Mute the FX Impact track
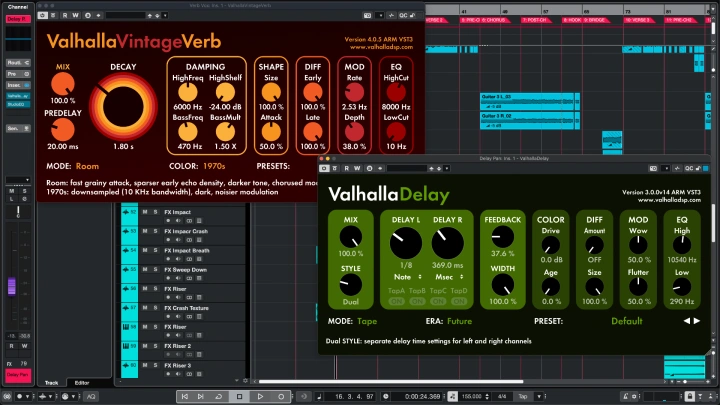Viewport: 720px width, 405px height. (145, 212)
